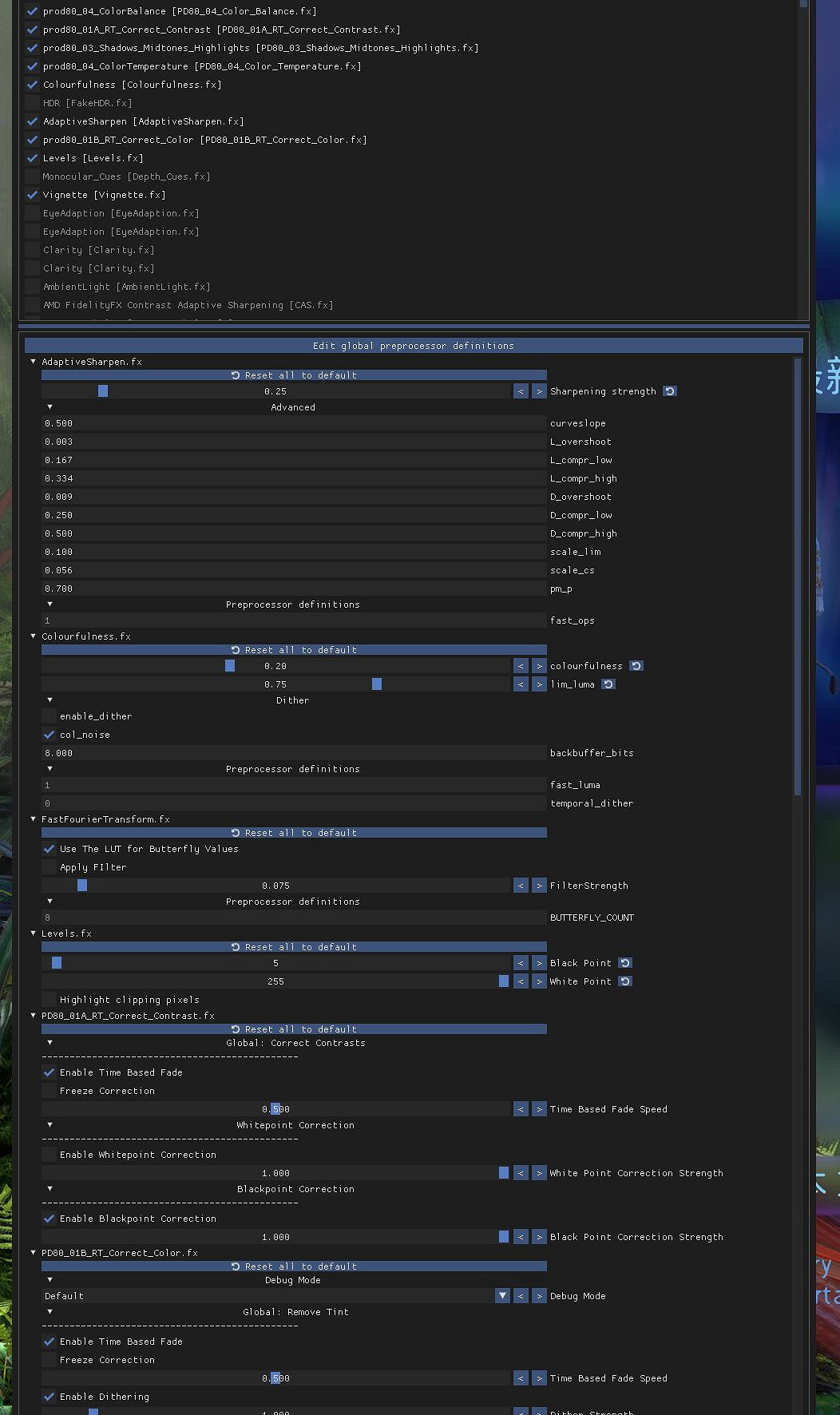Decrease Sharpening strength with left arrow
This screenshot has height=1415, width=840.
pos(521,391)
